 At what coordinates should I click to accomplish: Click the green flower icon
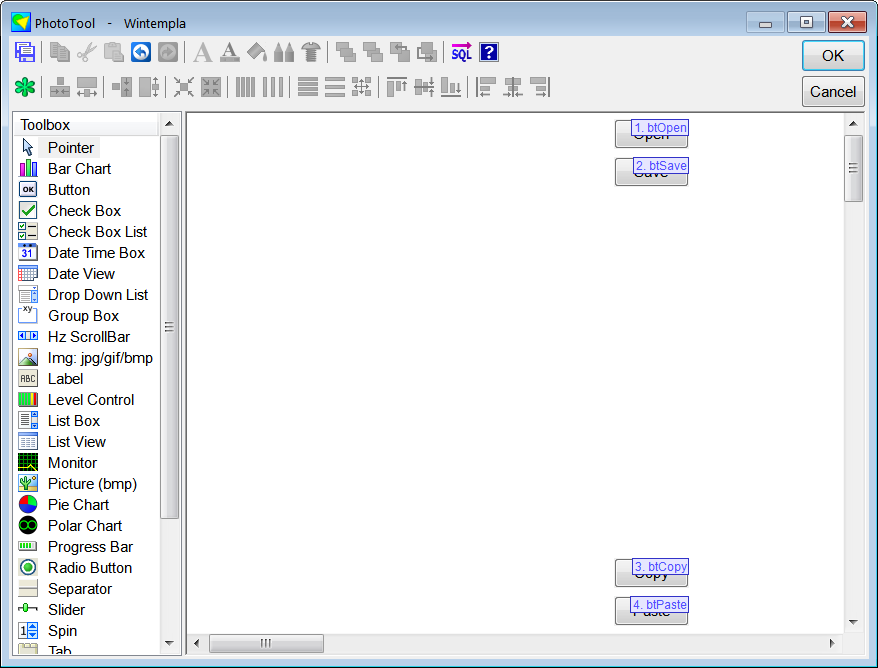coord(25,87)
